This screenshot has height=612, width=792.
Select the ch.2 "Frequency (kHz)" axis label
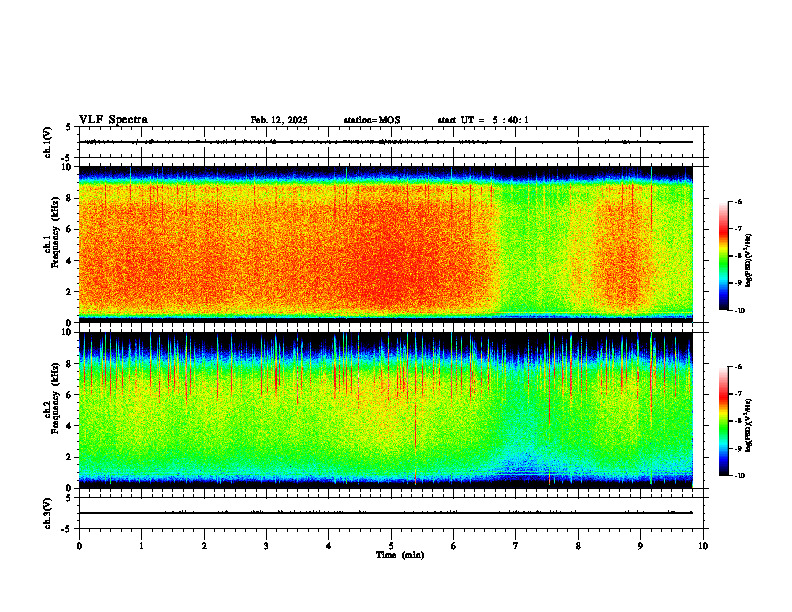pyautogui.click(x=56, y=398)
